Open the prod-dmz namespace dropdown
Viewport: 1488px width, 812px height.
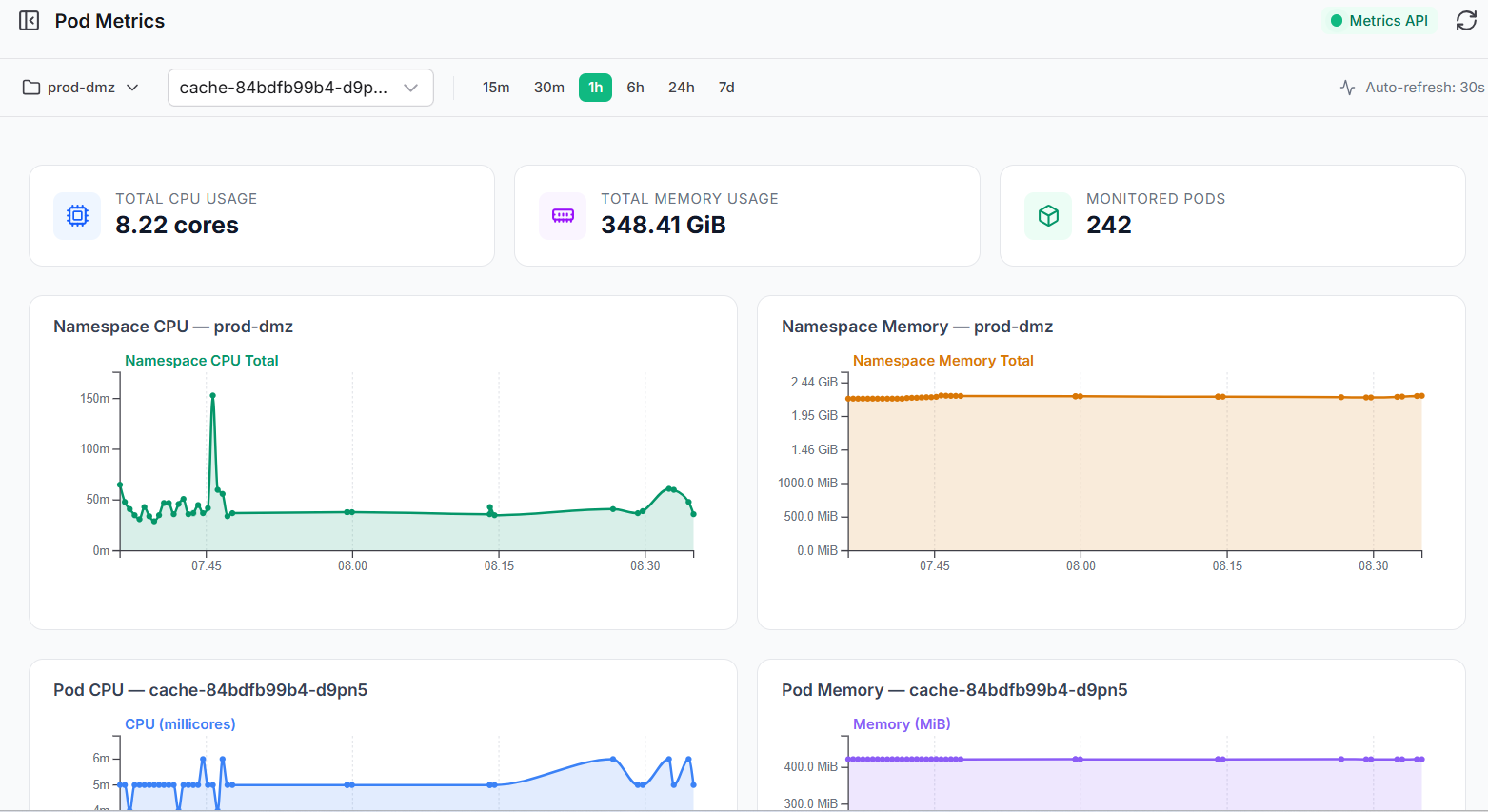[81, 88]
